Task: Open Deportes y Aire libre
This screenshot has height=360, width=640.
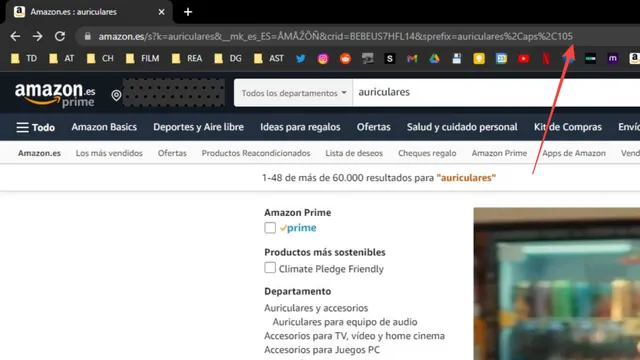Action: pyautogui.click(x=198, y=127)
